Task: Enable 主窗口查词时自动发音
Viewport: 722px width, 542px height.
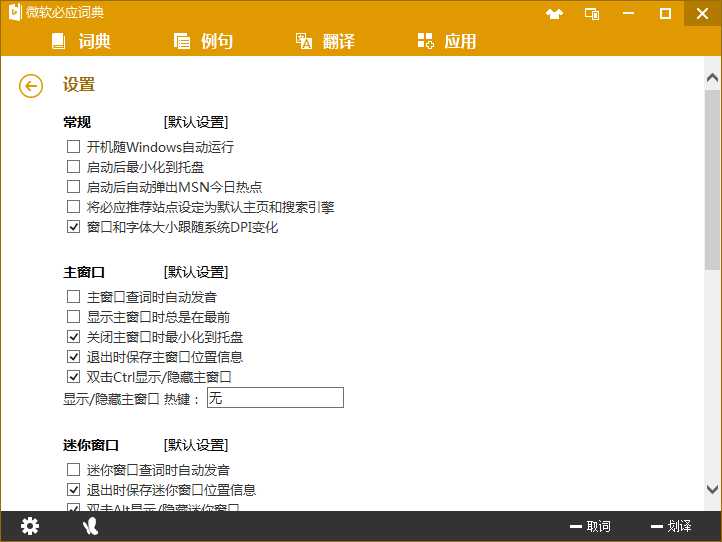Action: tap(74, 297)
